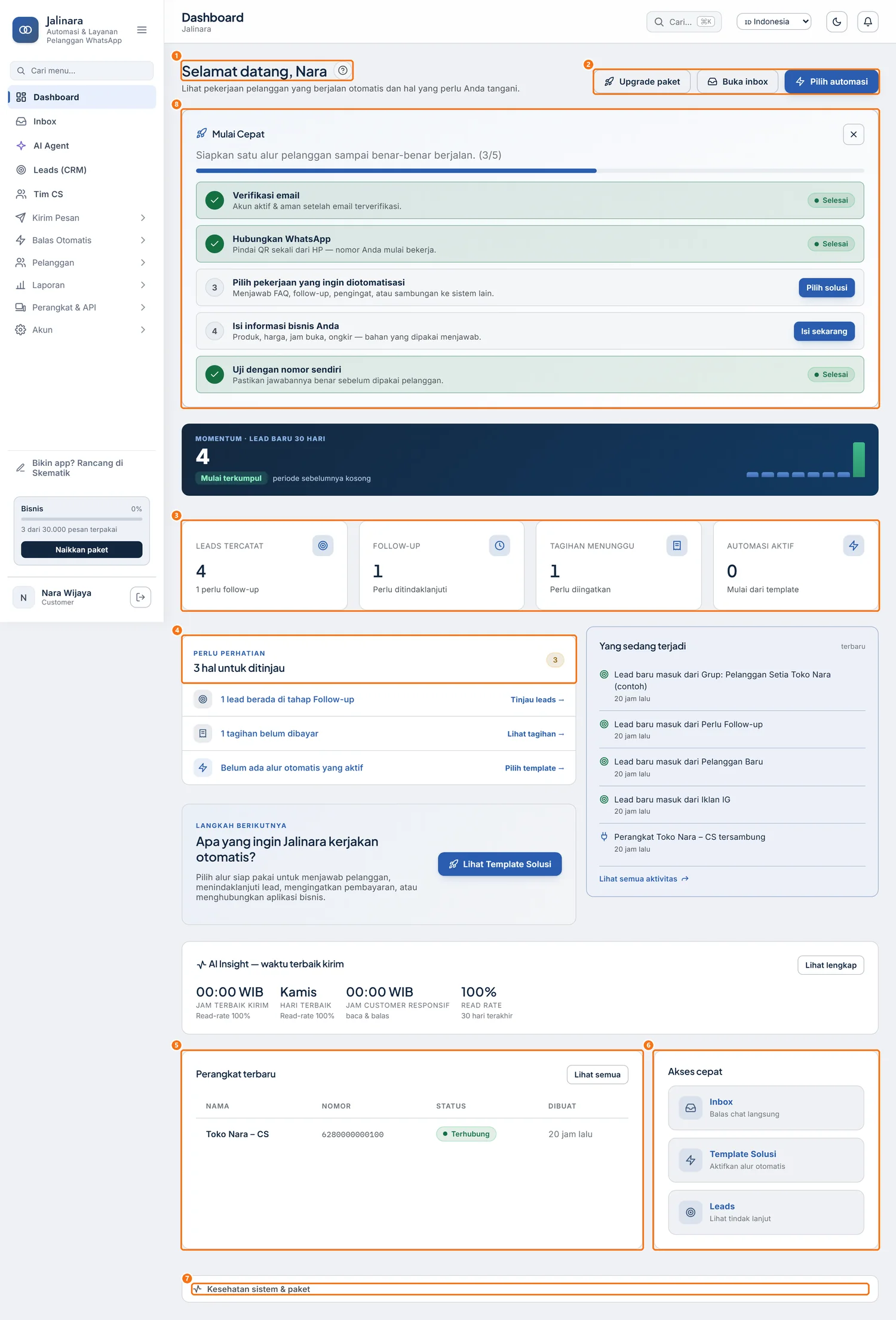This screenshot has width=896, height=1320.
Task: Click Template Solusi lightning icon in Akses cepat
Action: click(x=691, y=1160)
